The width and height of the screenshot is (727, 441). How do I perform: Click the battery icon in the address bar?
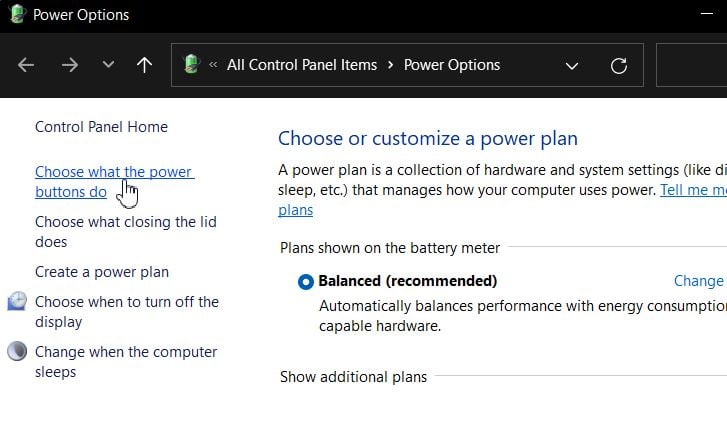coord(191,64)
